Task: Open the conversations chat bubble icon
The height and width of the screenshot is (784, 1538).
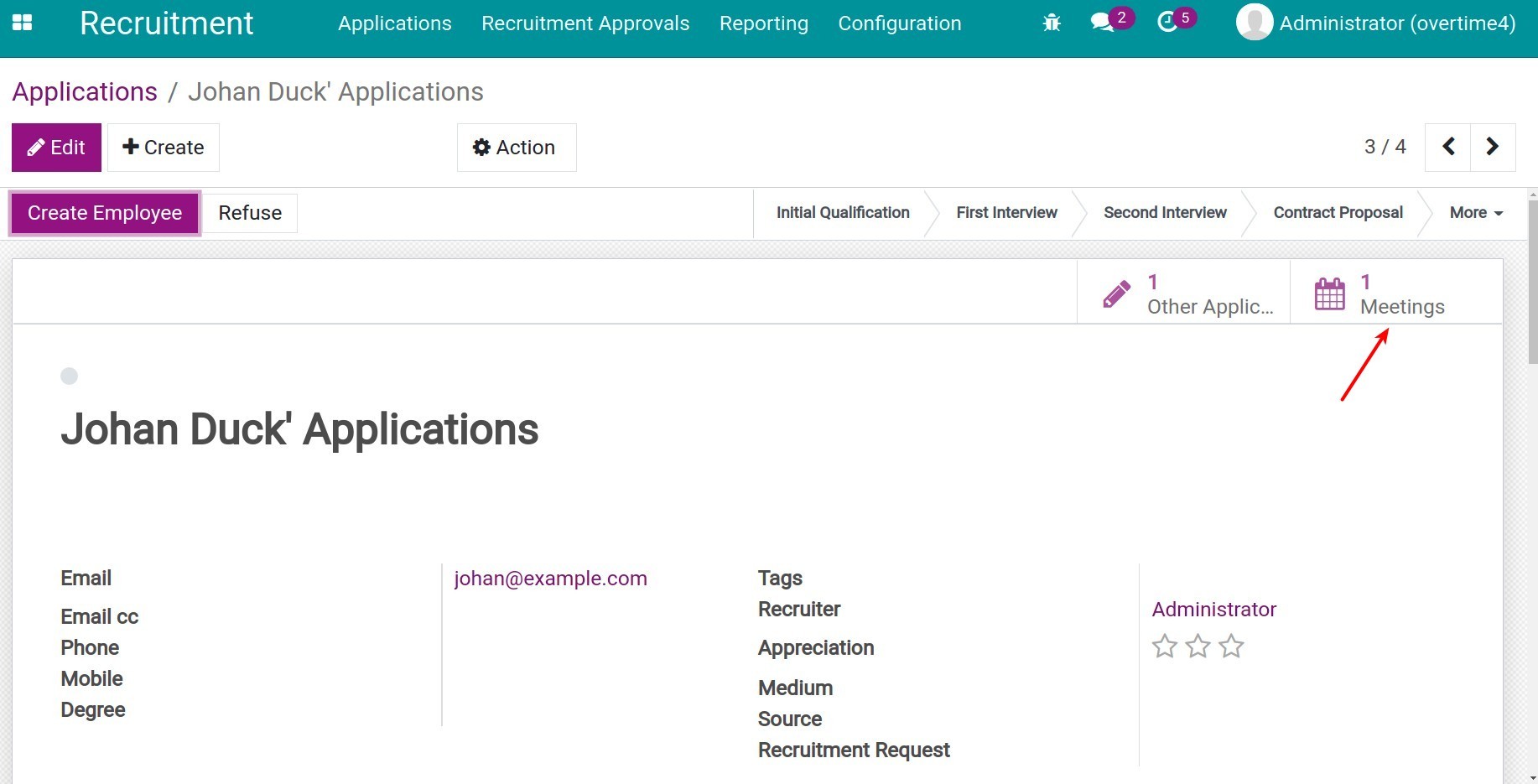Action: pos(1102,23)
